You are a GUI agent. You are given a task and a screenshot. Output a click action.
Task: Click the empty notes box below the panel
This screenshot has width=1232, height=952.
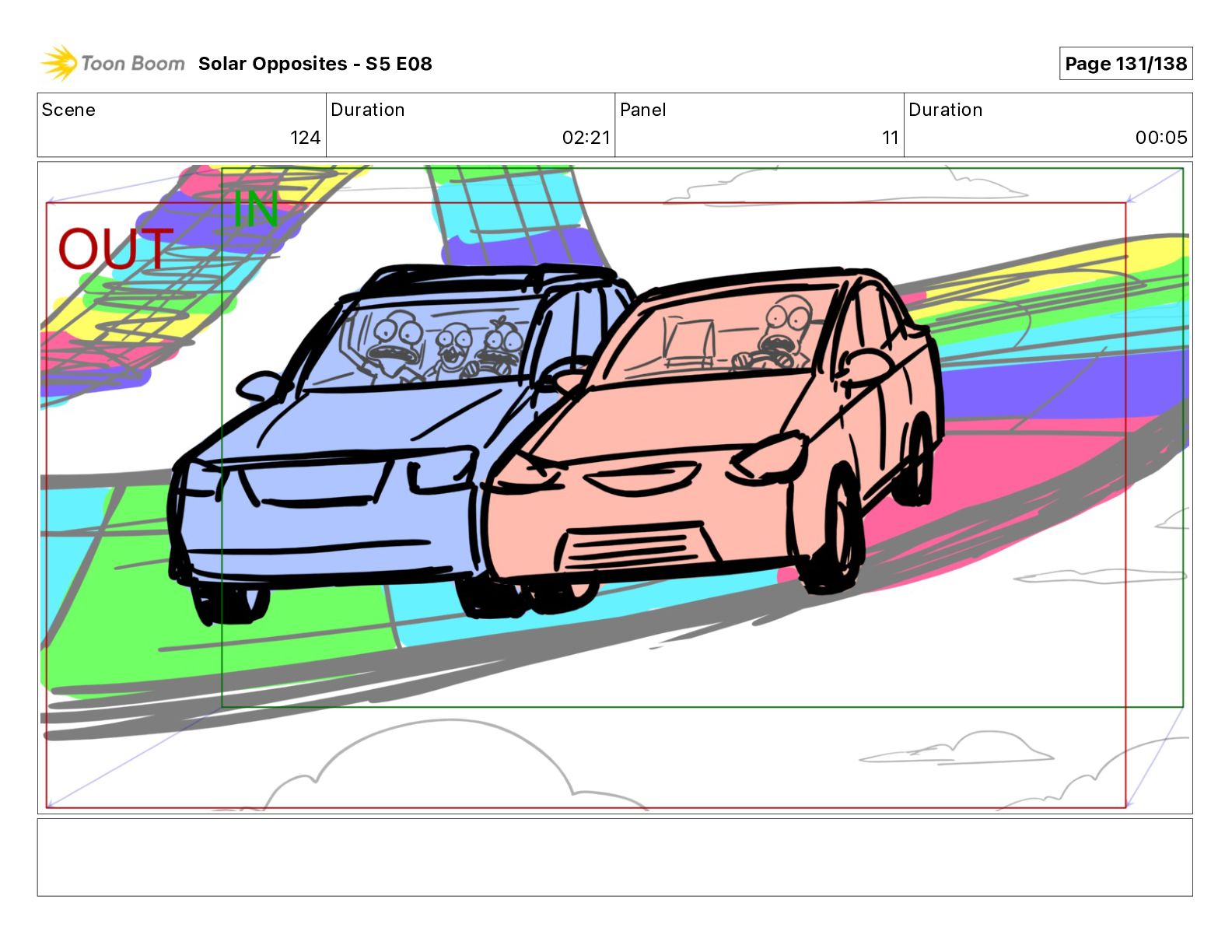[x=614, y=857]
